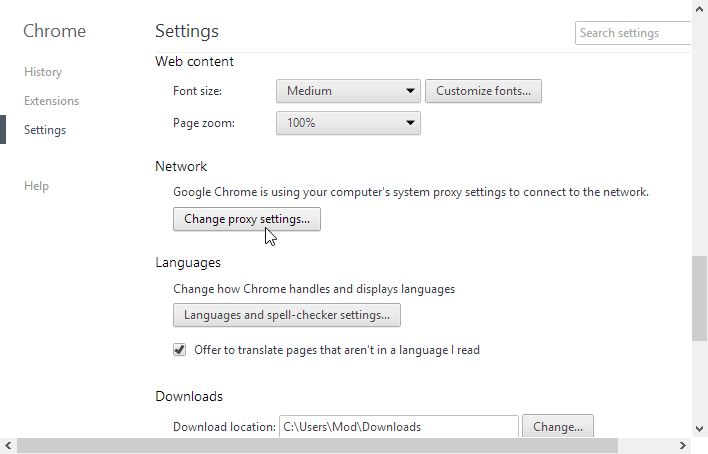Click the horizontal scrollbar right arrow
Image resolution: width=708 pixels, height=454 pixels.
click(x=684, y=446)
